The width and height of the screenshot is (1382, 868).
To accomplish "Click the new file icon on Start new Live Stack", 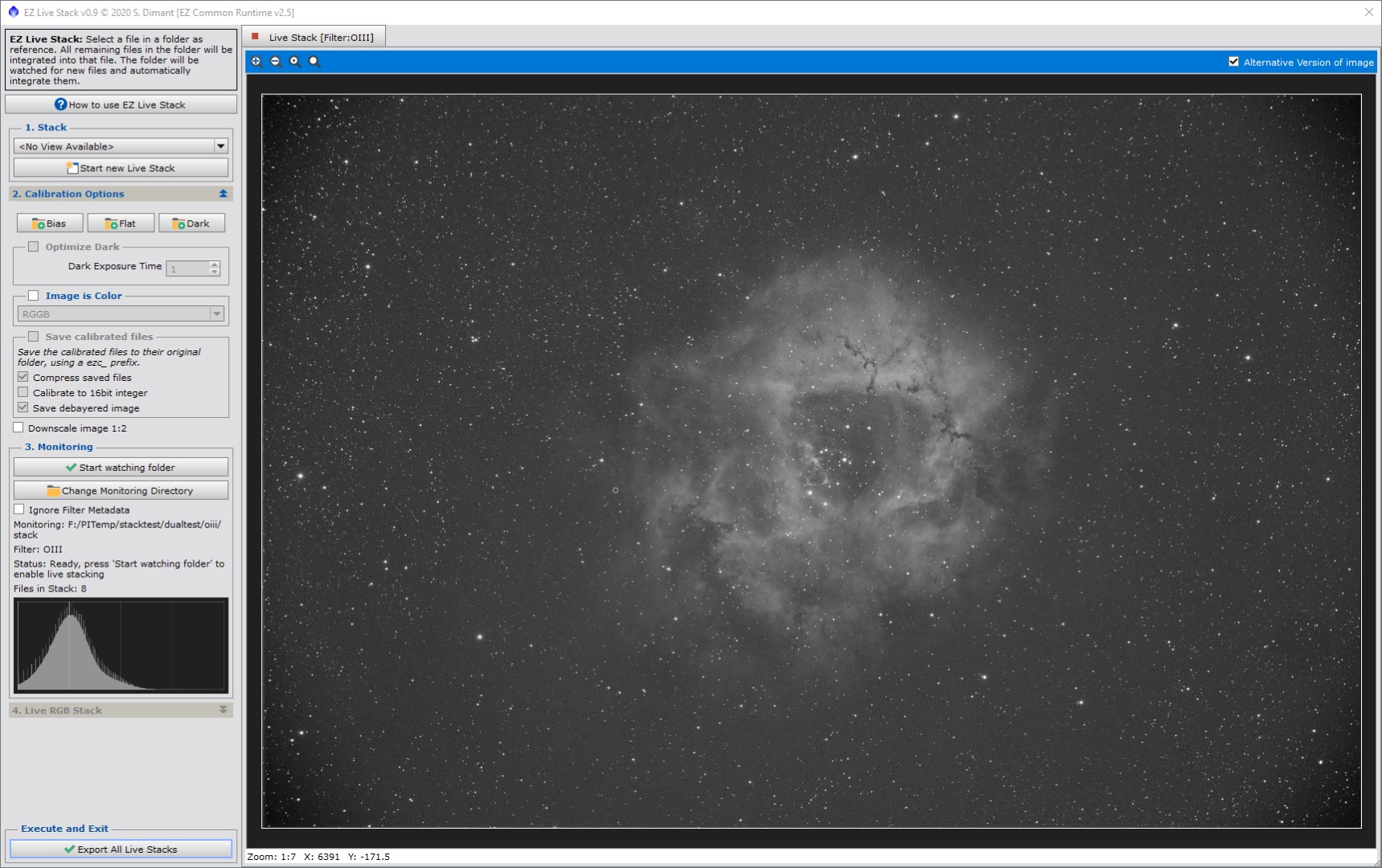I will [x=72, y=168].
